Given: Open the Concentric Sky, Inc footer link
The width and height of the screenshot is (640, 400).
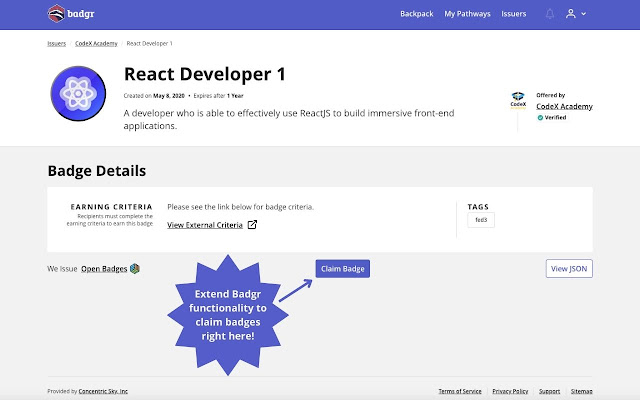Looking at the screenshot, I should pyautogui.click(x=103, y=391).
